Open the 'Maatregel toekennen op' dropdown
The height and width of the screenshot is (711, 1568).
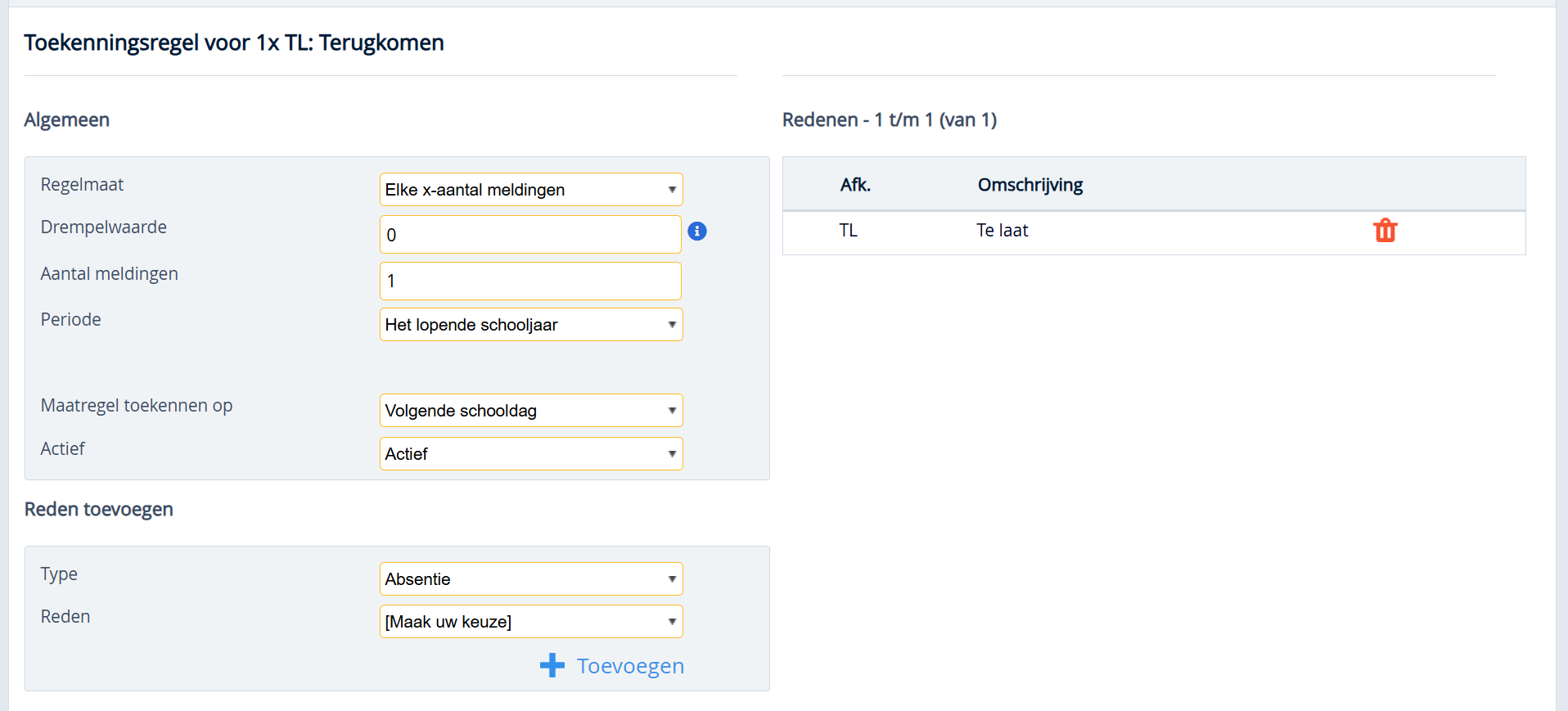[530, 411]
